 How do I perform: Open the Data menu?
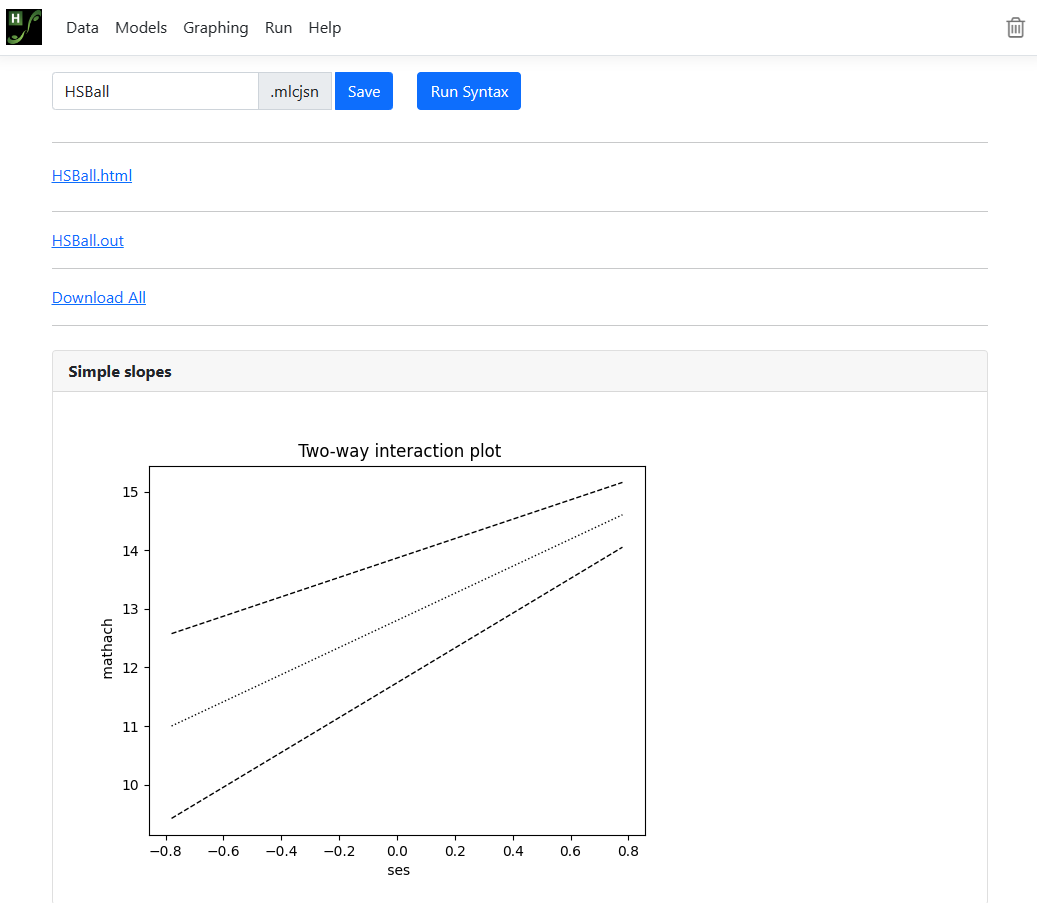(x=82, y=28)
